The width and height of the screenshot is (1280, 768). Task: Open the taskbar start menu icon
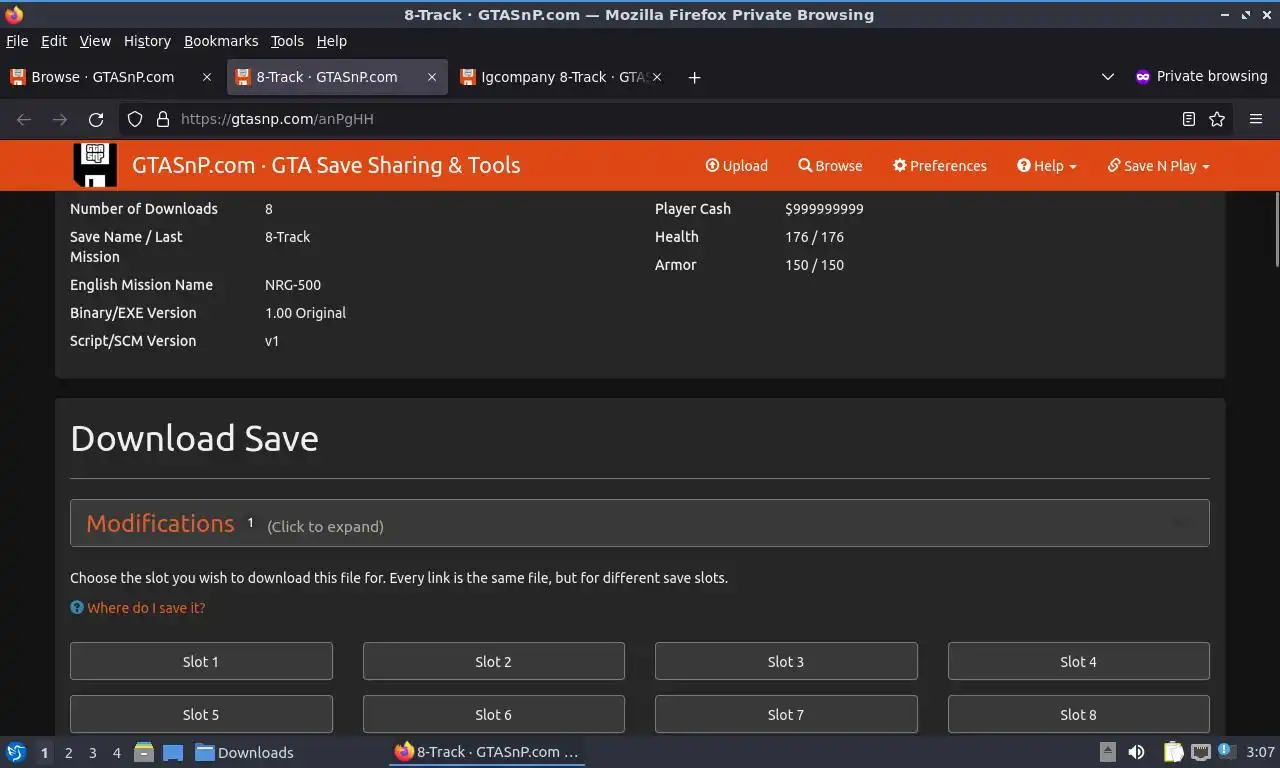15,752
